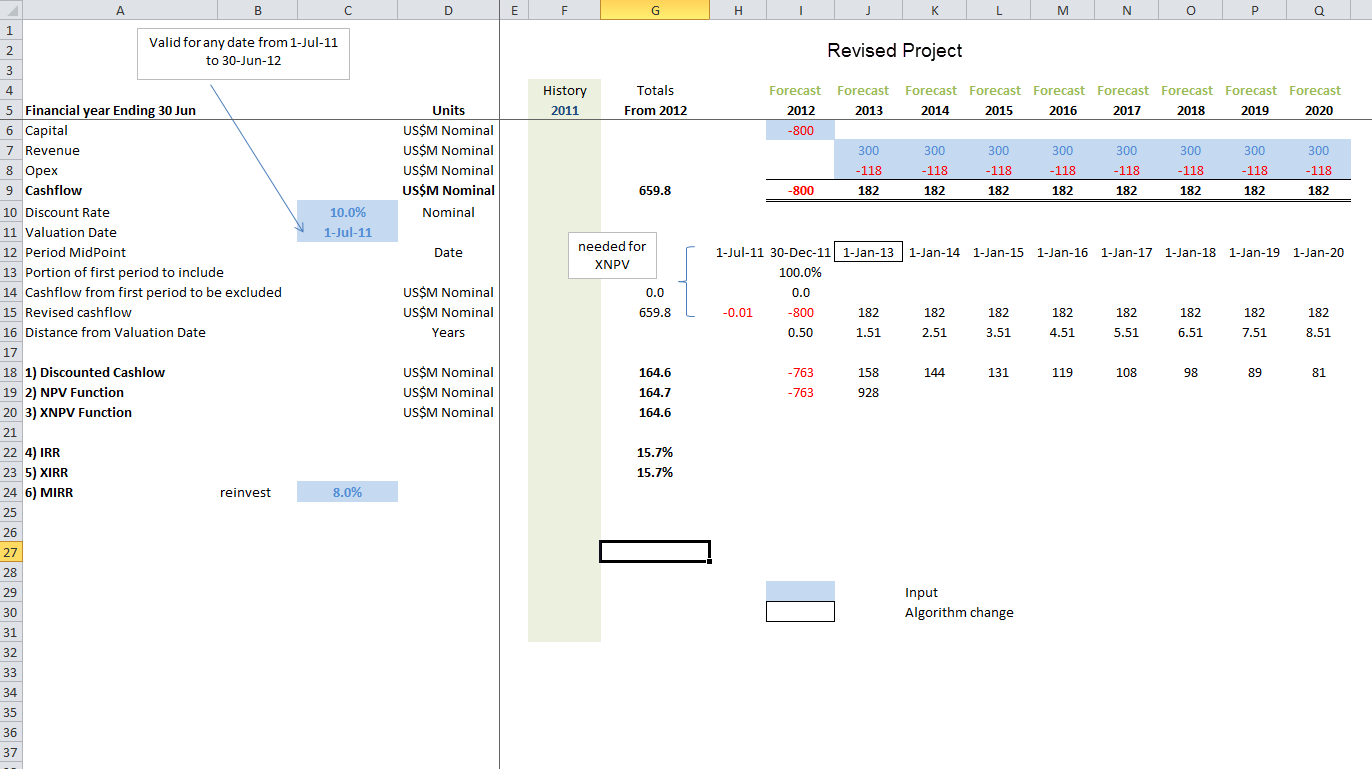Image resolution: width=1372 pixels, height=769 pixels.
Task: Select row header 27
Action: point(10,552)
